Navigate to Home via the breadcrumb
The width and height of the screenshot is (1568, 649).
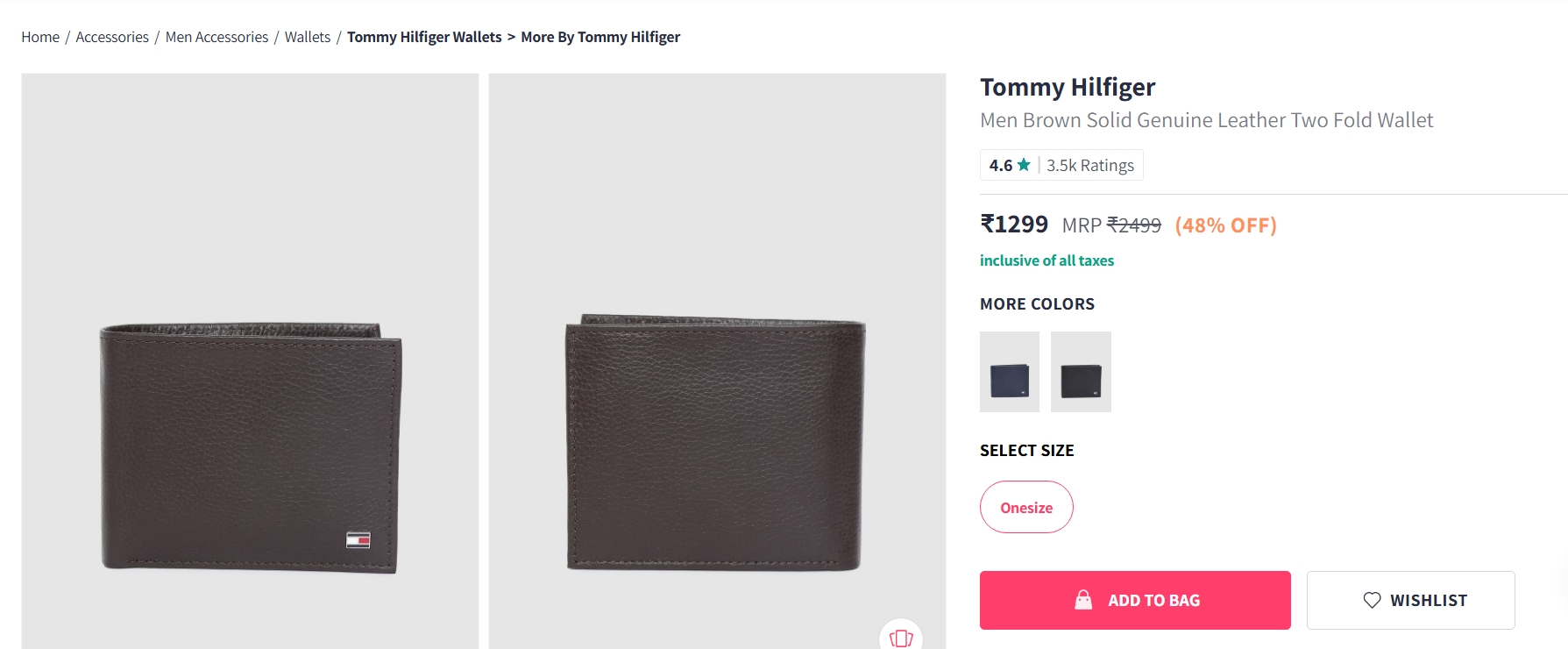point(39,37)
